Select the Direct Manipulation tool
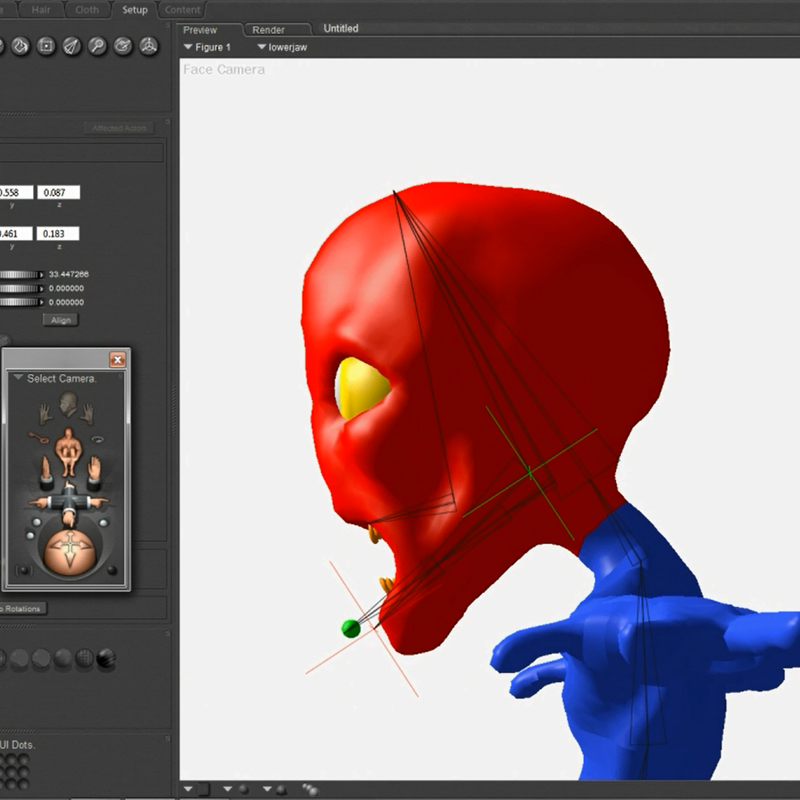The height and width of the screenshot is (800, 800). [x=148, y=46]
